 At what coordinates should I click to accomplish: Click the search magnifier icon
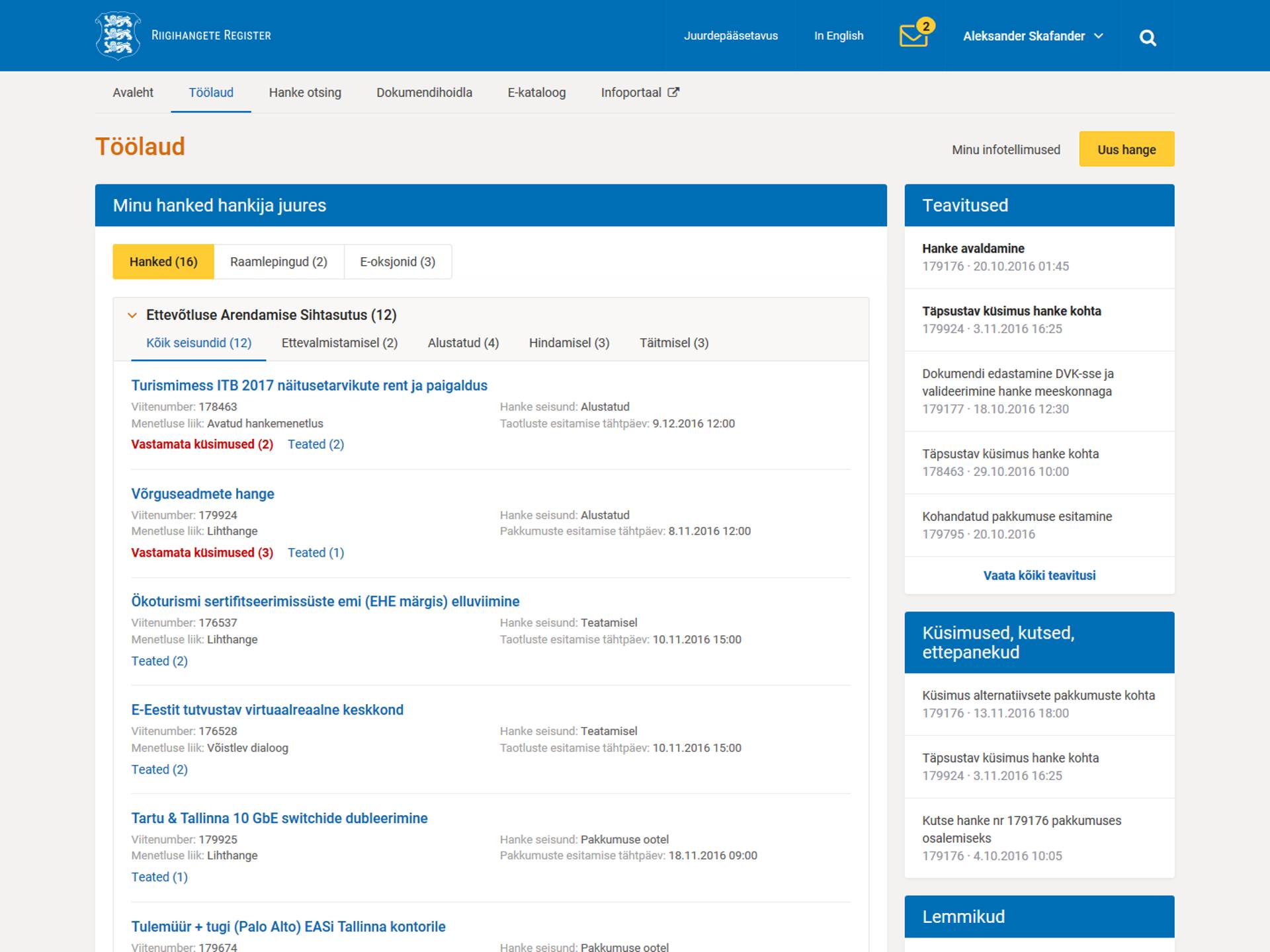[x=1148, y=38]
